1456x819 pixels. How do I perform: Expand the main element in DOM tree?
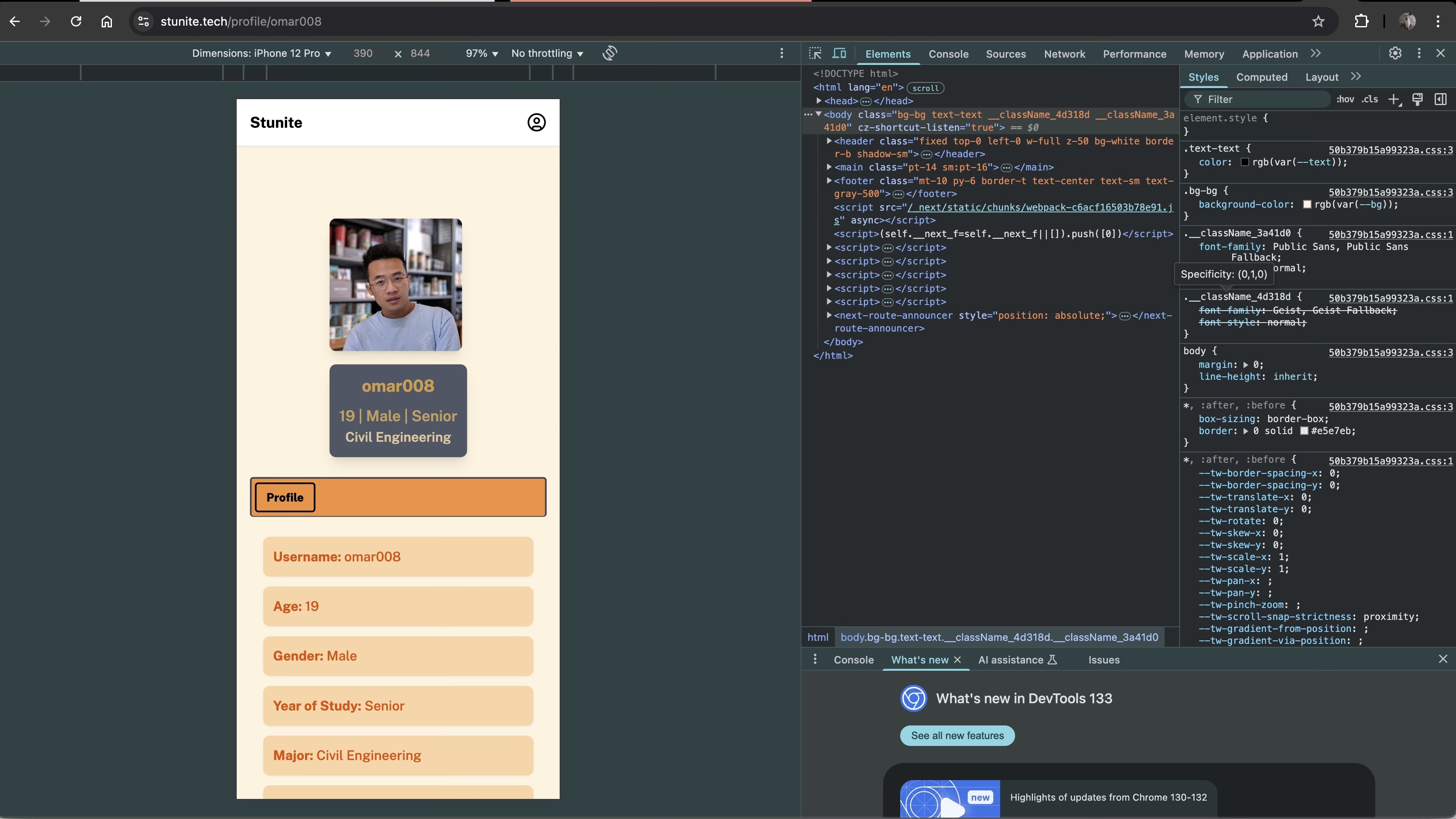click(x=828, y=167)
